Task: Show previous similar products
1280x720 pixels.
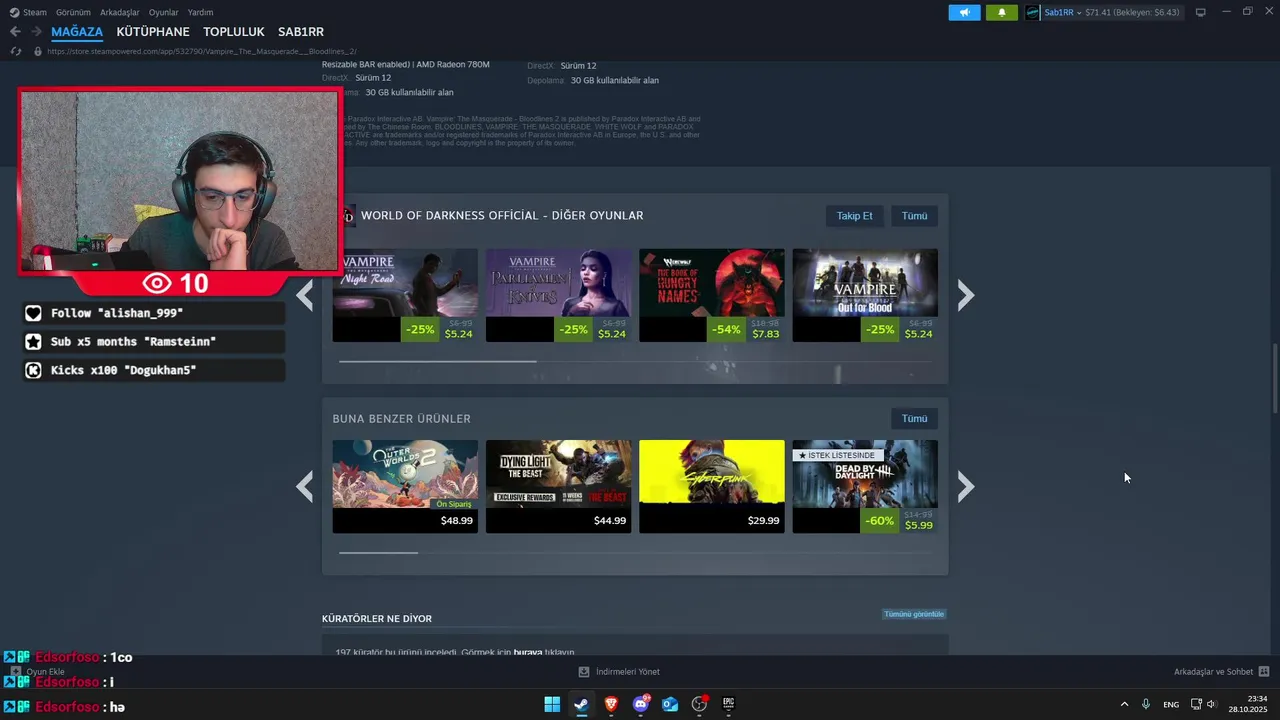Action: point(305,486)
